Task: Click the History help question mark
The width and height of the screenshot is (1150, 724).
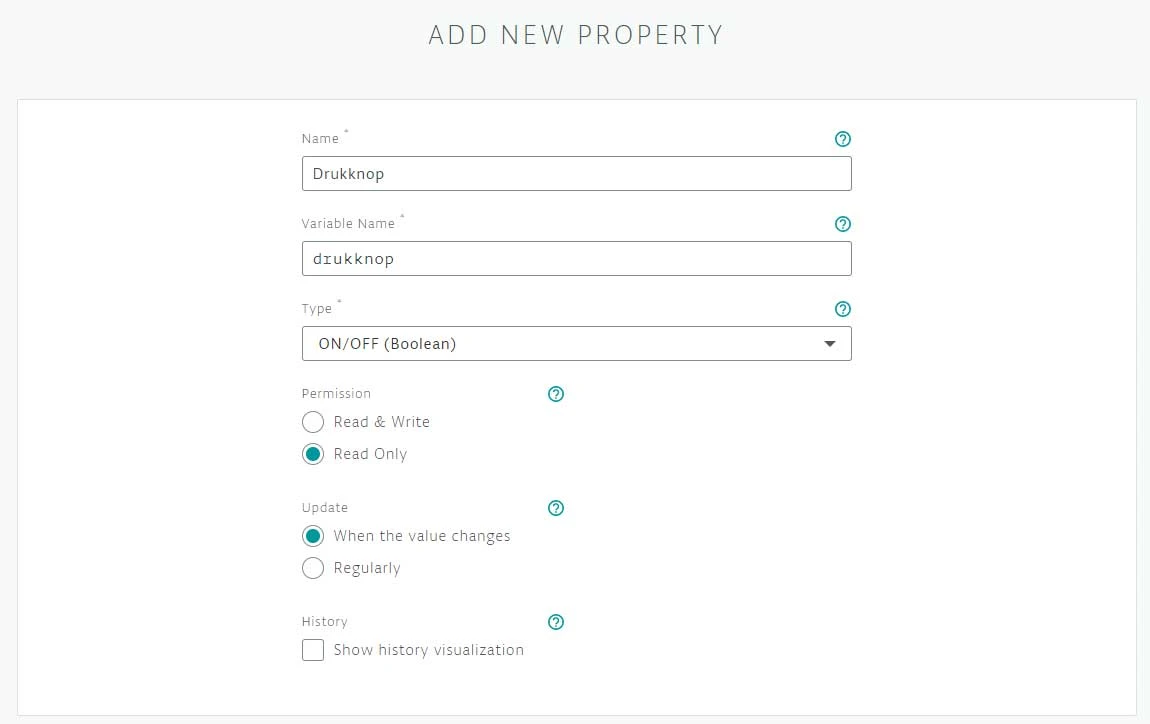Action: coord(557,622)
